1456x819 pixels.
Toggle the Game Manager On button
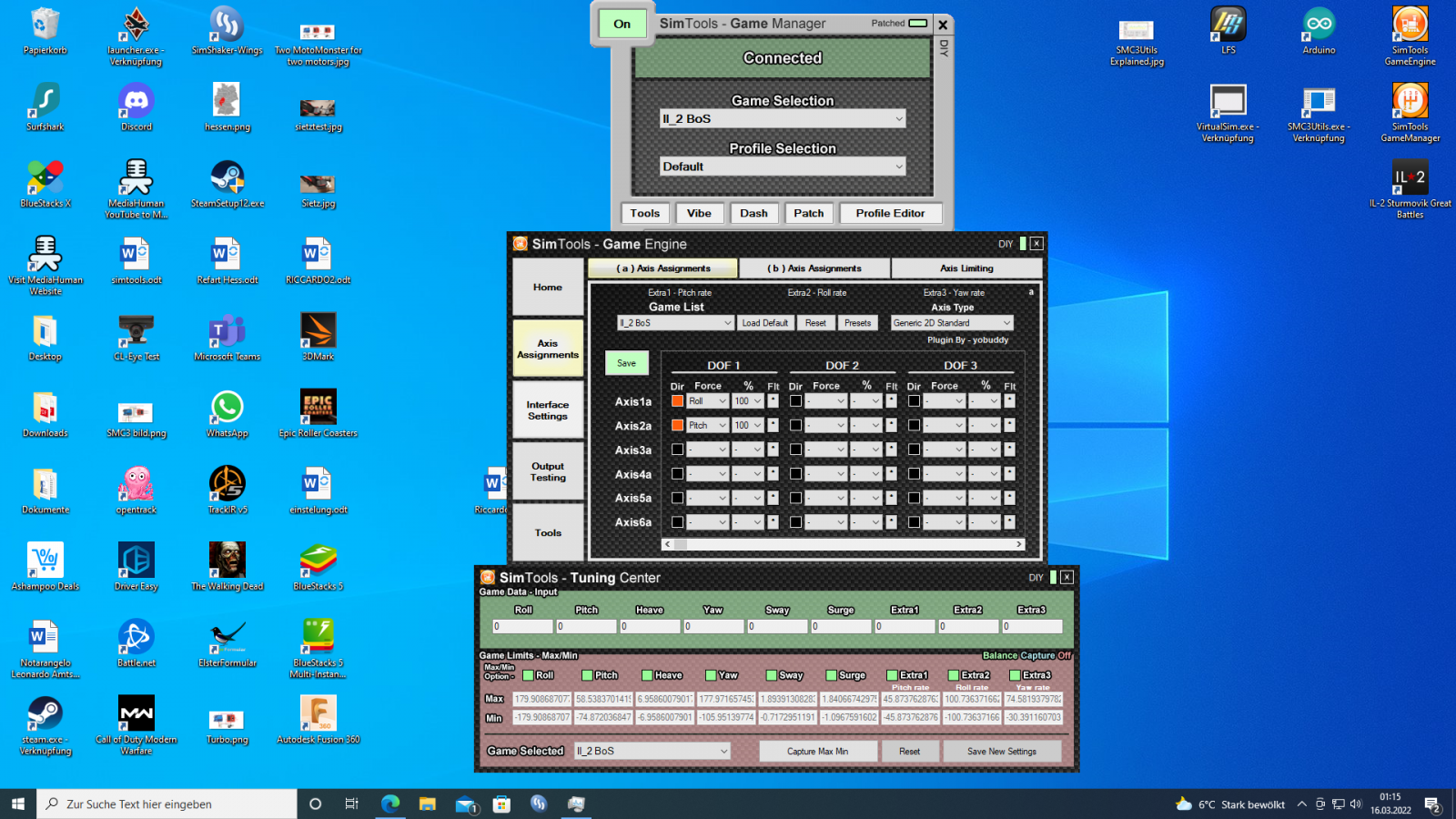(622, 24)
